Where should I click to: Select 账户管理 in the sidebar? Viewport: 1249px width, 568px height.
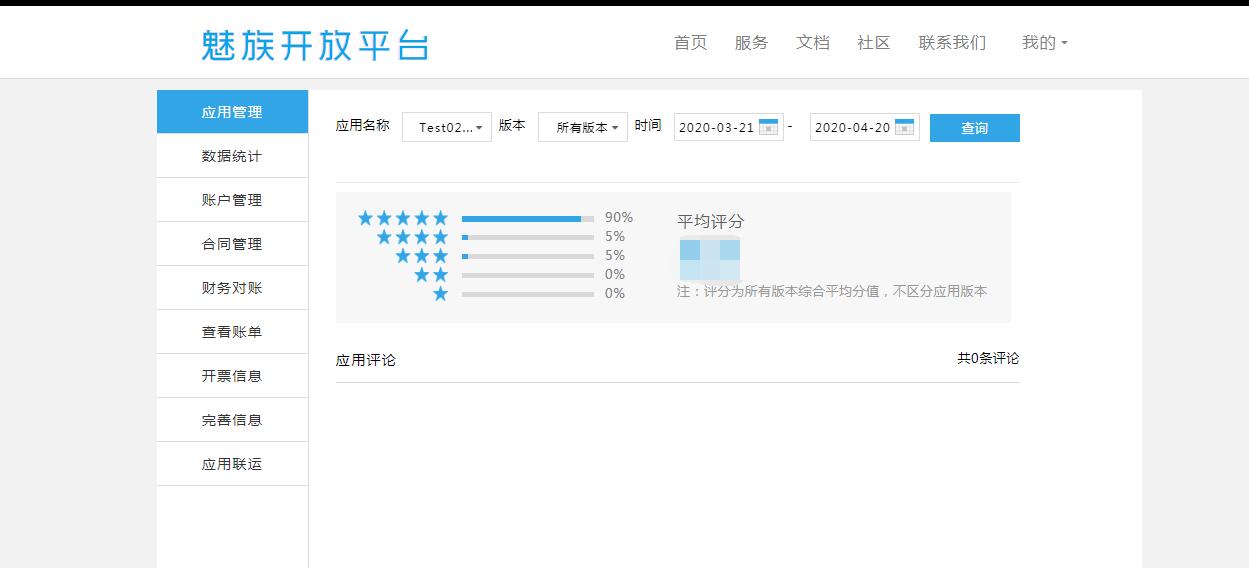pyautogui.click(x=232, y=200)
